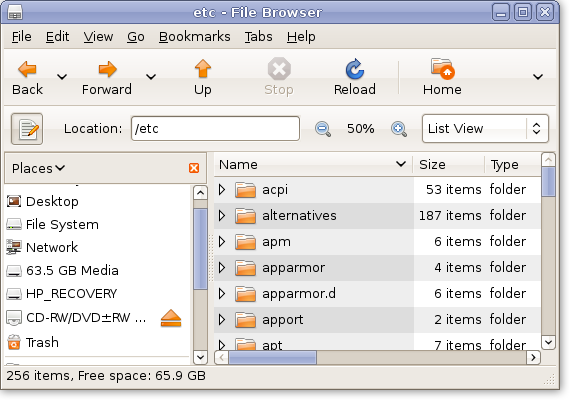Select Network in Places sidebar
Image resolution: width=570 pixels, height=400 pixels.
click(x=42, y=247)
